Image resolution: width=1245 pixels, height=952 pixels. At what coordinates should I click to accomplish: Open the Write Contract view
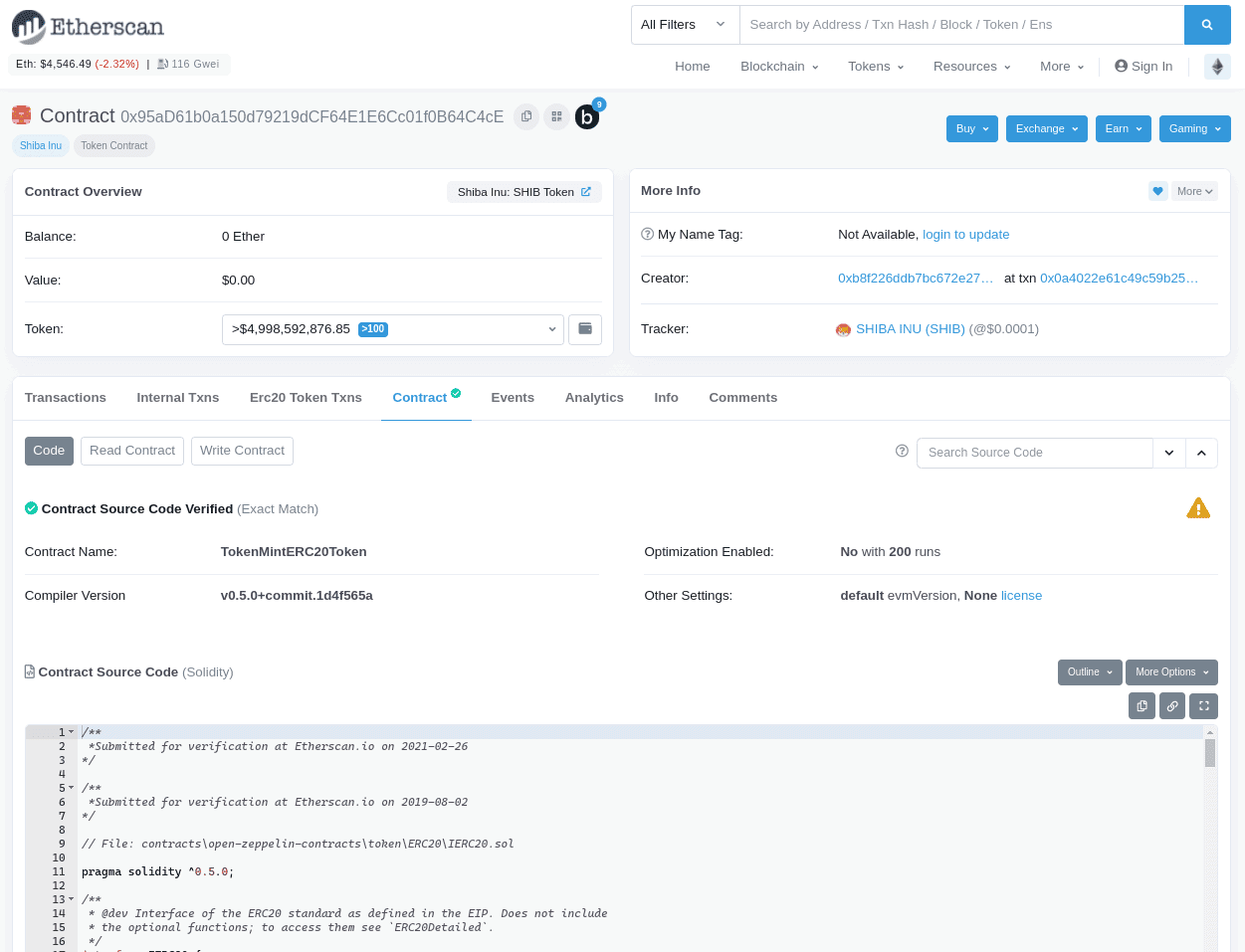242,451
